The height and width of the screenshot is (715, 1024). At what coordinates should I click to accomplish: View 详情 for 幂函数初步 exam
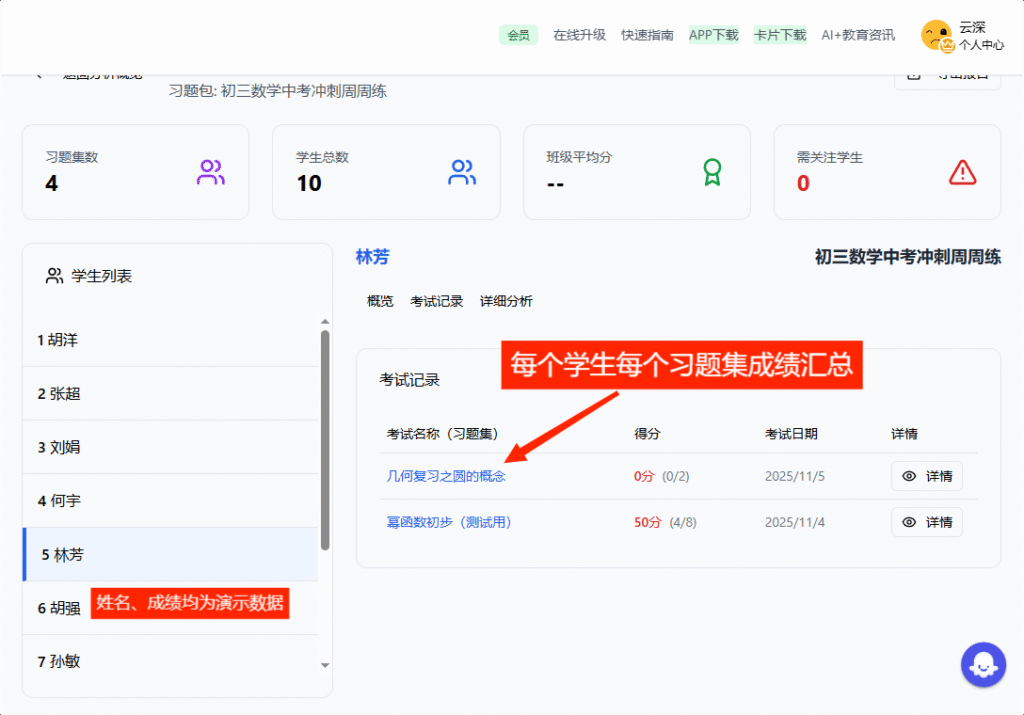point(927,522)
